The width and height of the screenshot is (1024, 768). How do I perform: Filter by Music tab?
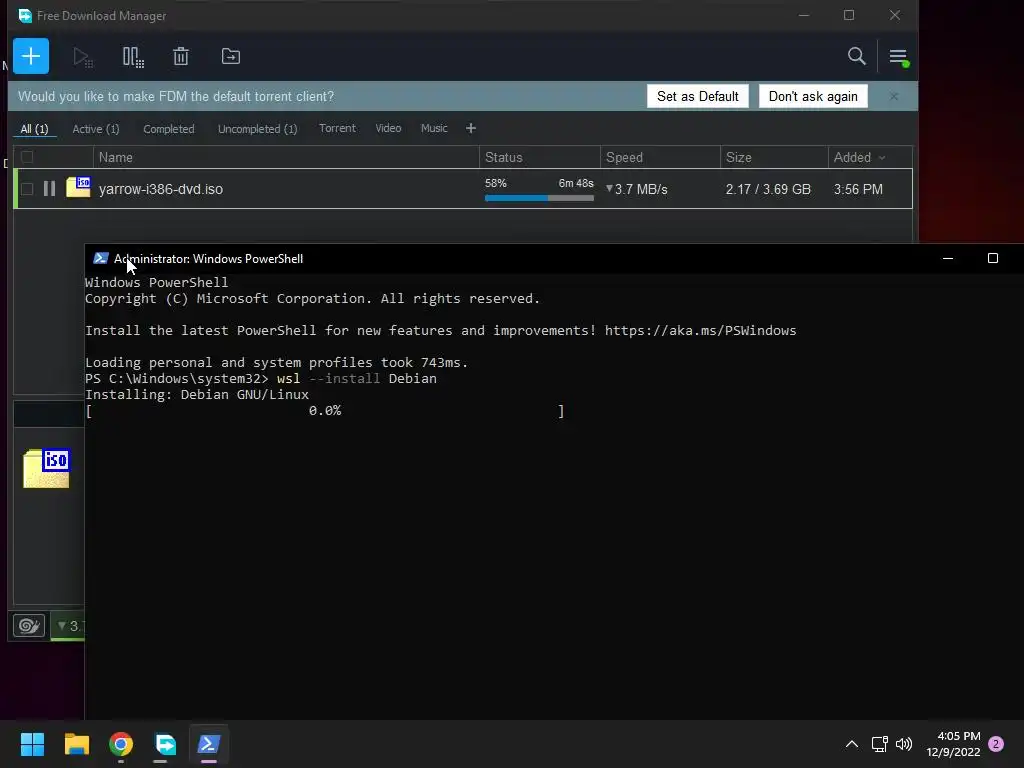coord(434,128)
